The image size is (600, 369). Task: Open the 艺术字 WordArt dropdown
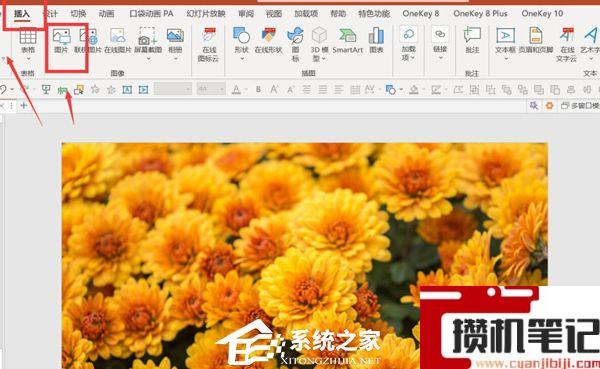(591, 59)
